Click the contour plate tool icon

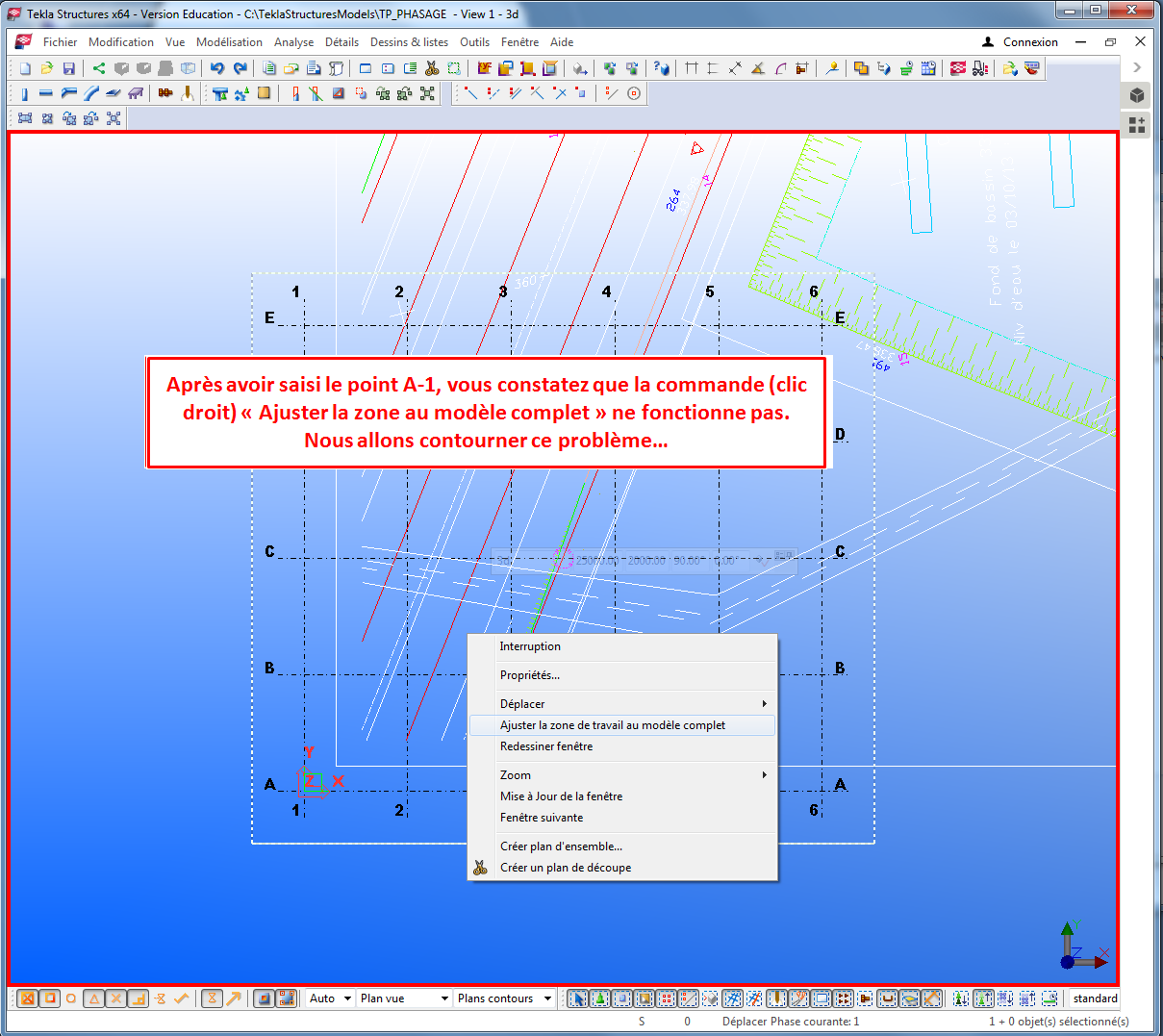point(113,93)
